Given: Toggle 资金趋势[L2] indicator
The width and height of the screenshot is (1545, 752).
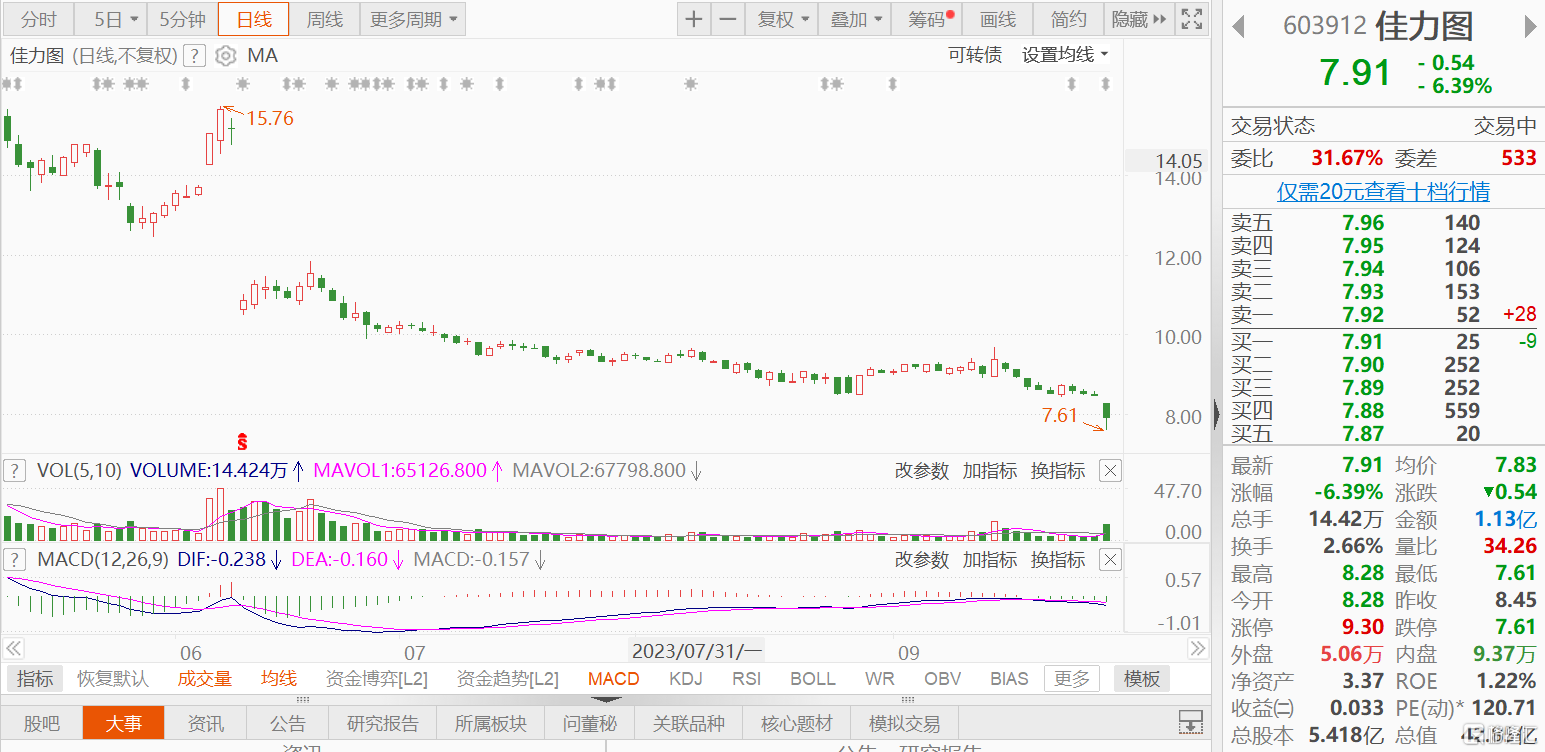Looking at the screenshot, I should (x=508, y=679).
